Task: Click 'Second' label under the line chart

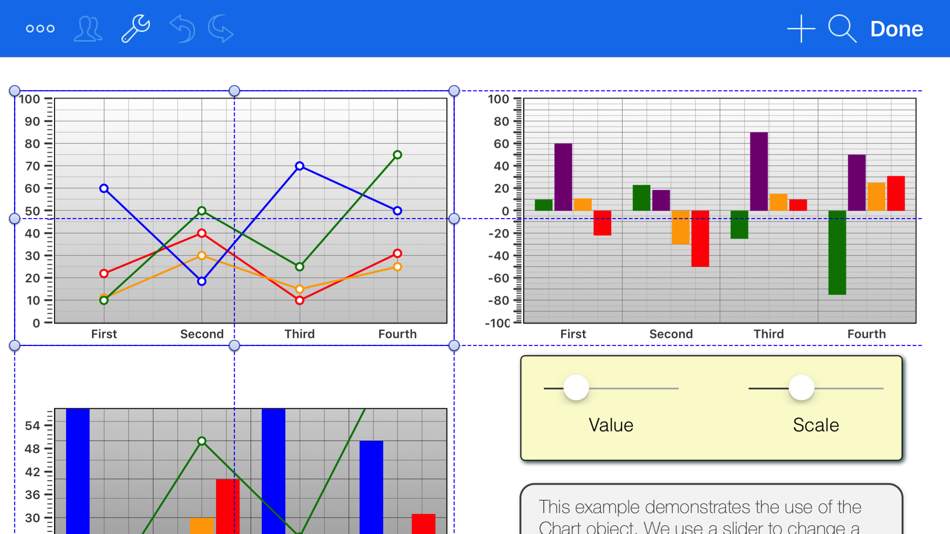Action: point(202,334)
